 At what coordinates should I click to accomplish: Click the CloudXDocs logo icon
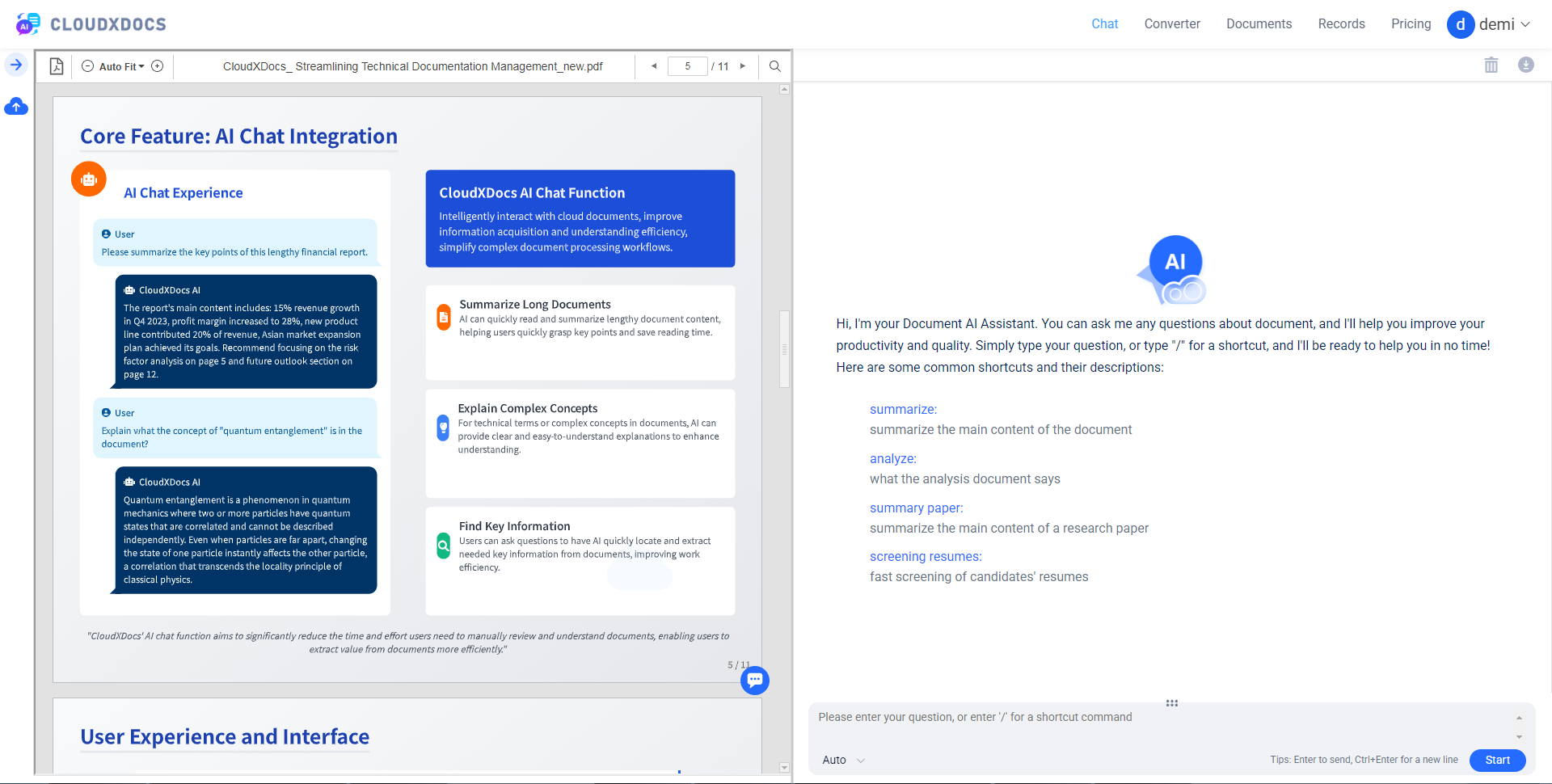(x=28, y=24)
